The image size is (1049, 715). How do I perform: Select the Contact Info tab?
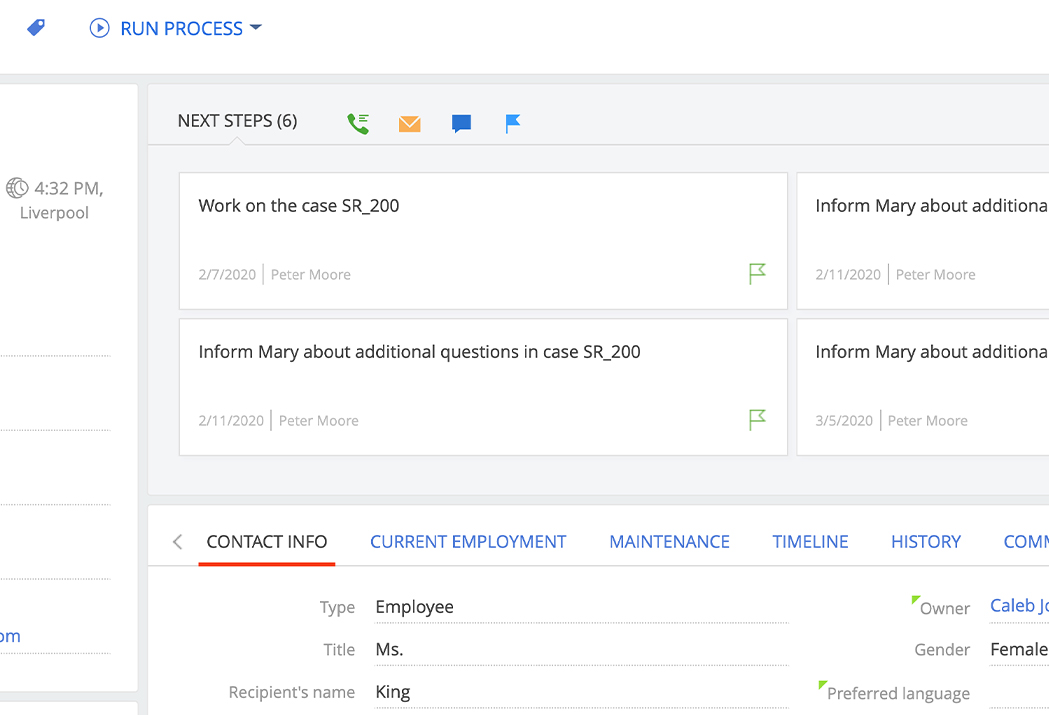[266, 542]
